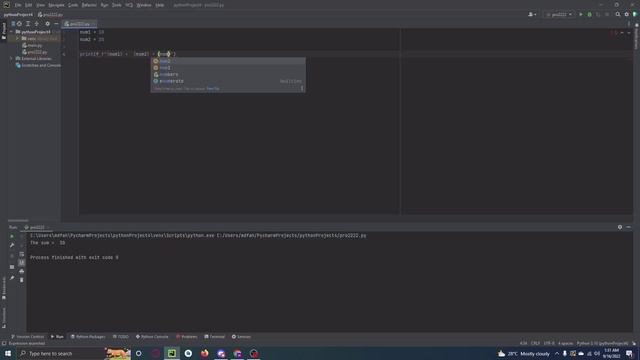640x360 pixels.
Task: Open the View menu
Action: pyautogui.click(x=40, y=5)
